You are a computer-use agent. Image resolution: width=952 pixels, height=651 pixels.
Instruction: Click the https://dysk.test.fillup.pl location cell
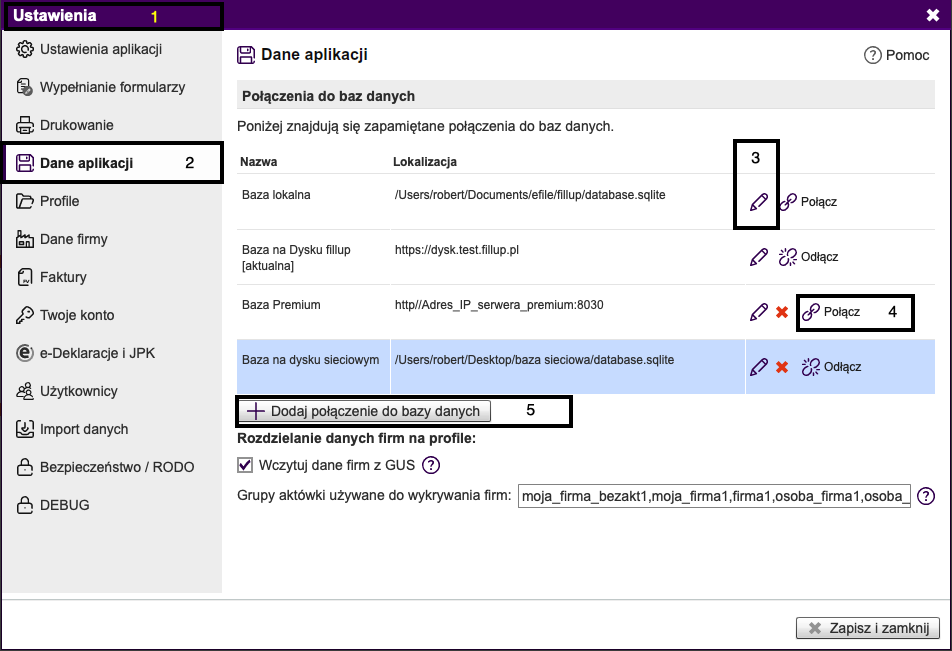[457, 250]
